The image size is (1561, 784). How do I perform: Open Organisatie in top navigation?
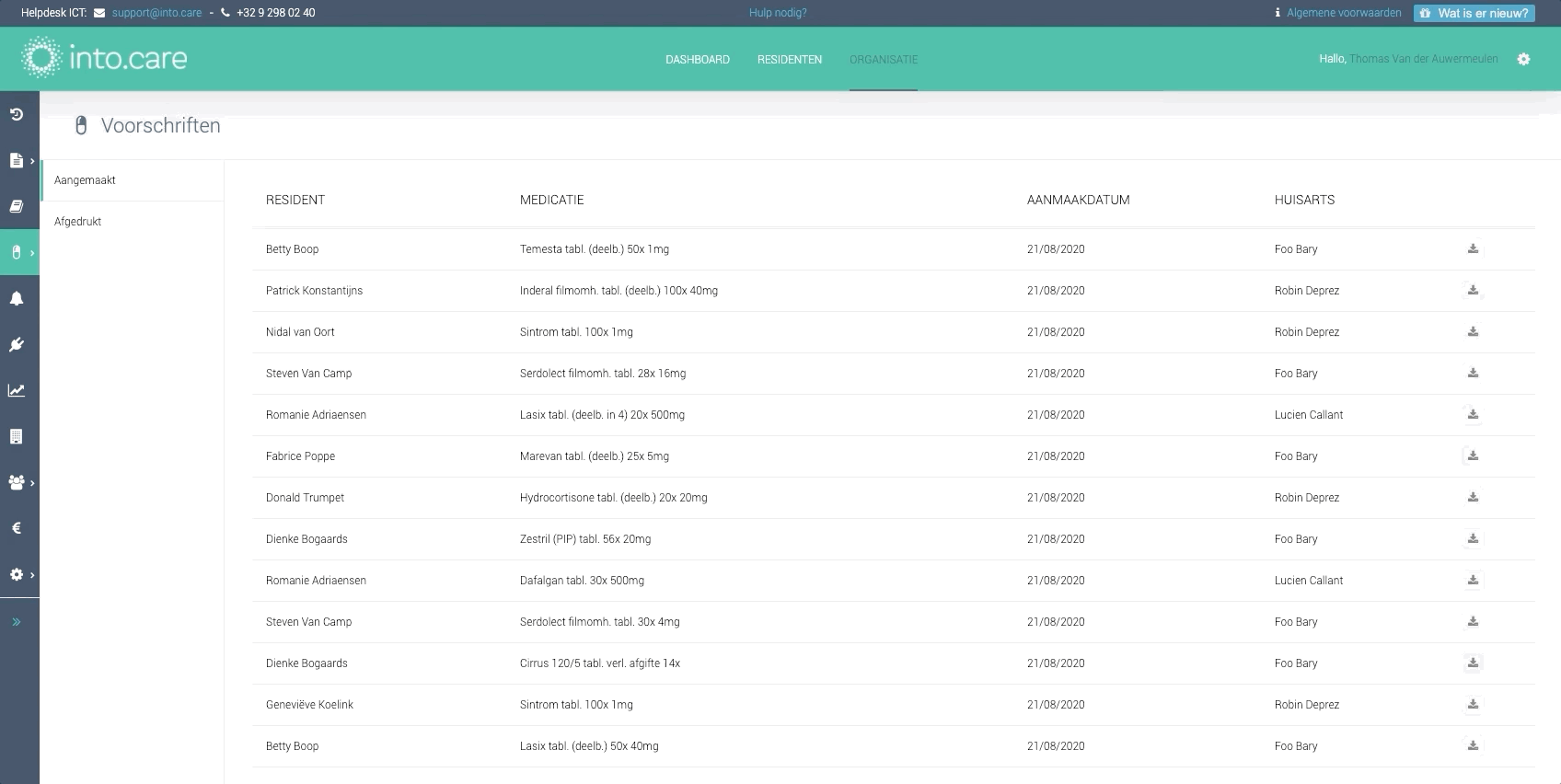(884, 60)
